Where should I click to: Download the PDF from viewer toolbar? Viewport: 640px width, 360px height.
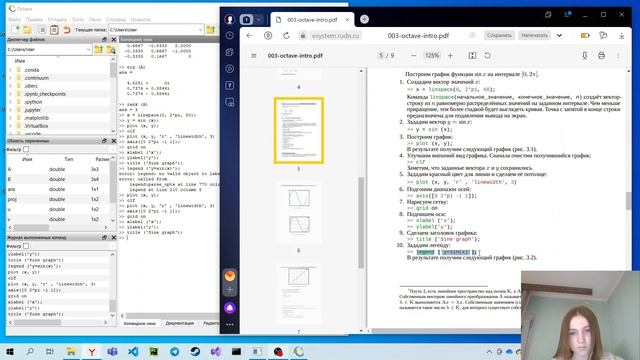tap(584, 56)
